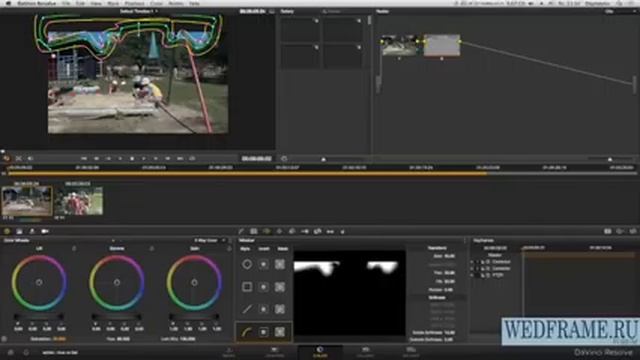Open the View menu in menu bar
The width and height of the screenshot is (640, 360).
(x=96, y=3)
